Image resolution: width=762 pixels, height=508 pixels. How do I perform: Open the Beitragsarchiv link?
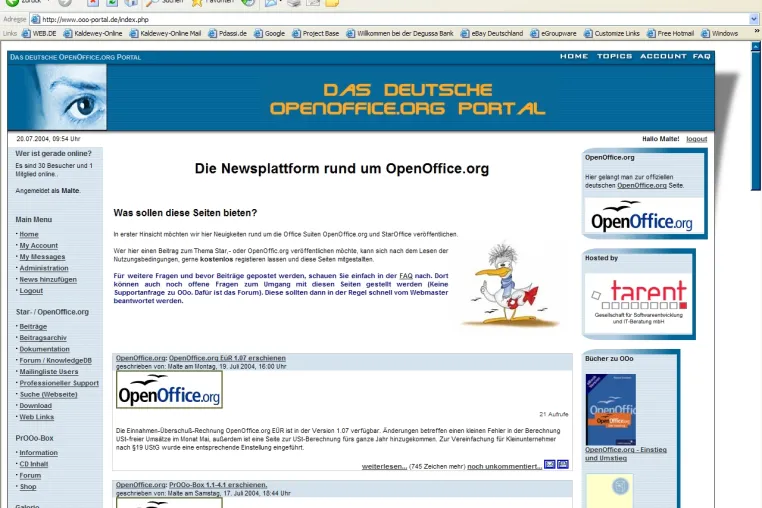click(43, 338)
